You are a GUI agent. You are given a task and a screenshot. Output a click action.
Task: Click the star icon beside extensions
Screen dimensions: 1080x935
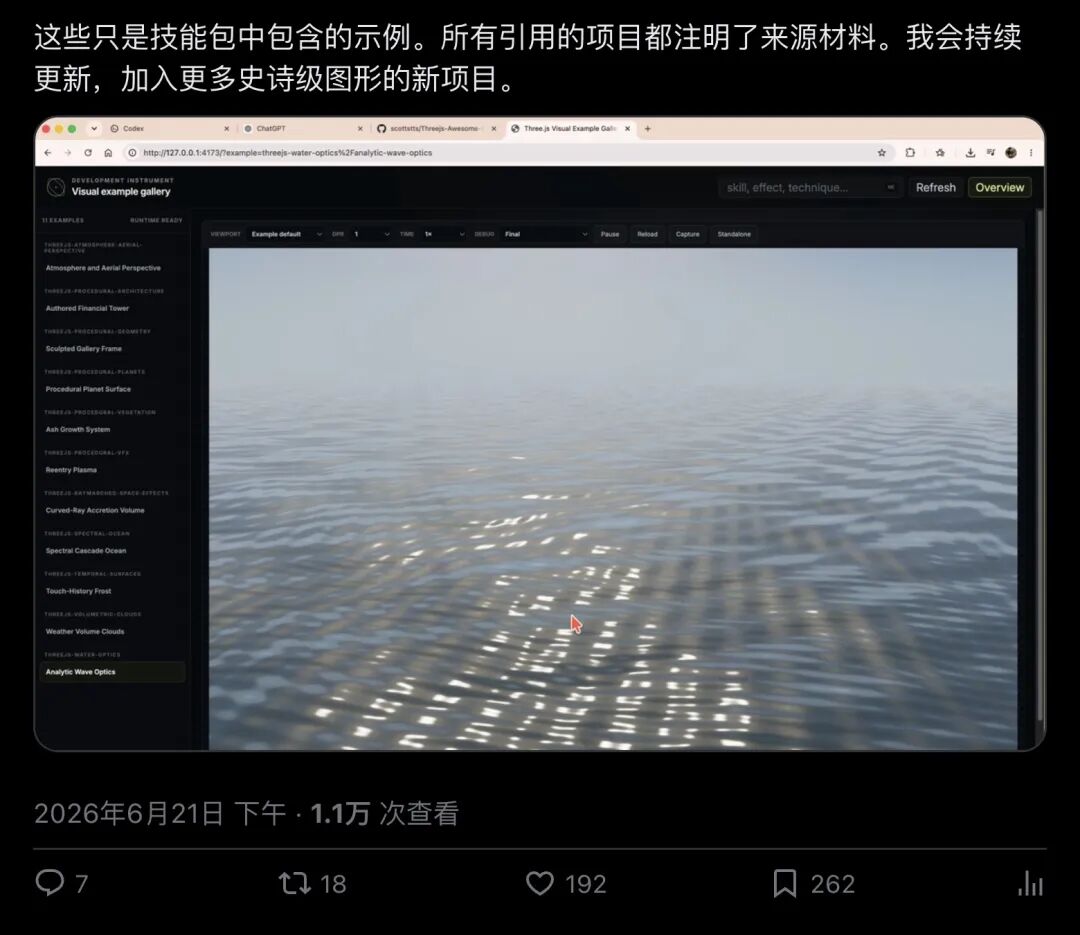click(x=940, y=153)
